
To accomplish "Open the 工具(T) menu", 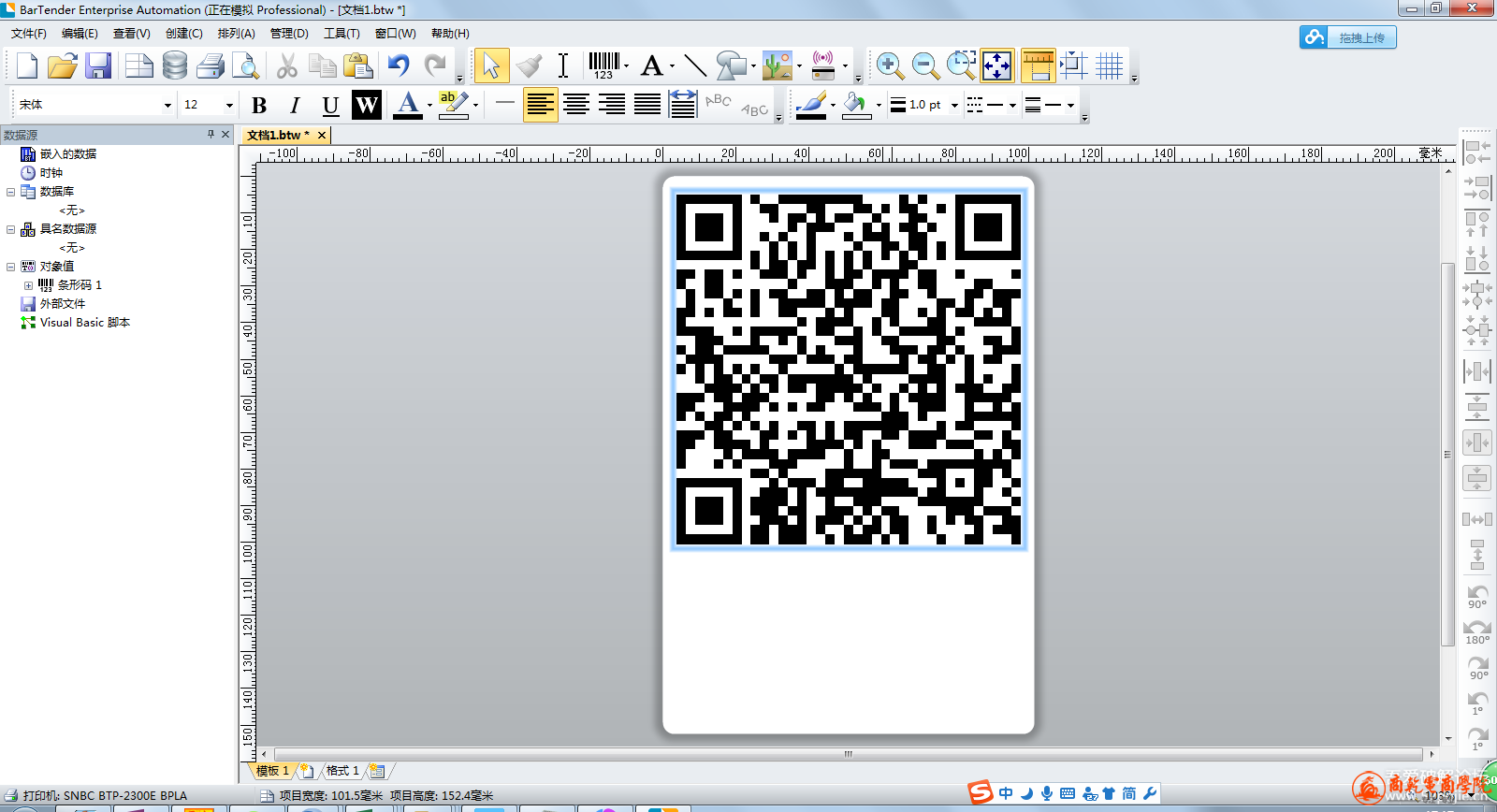I will click(342, 34).
